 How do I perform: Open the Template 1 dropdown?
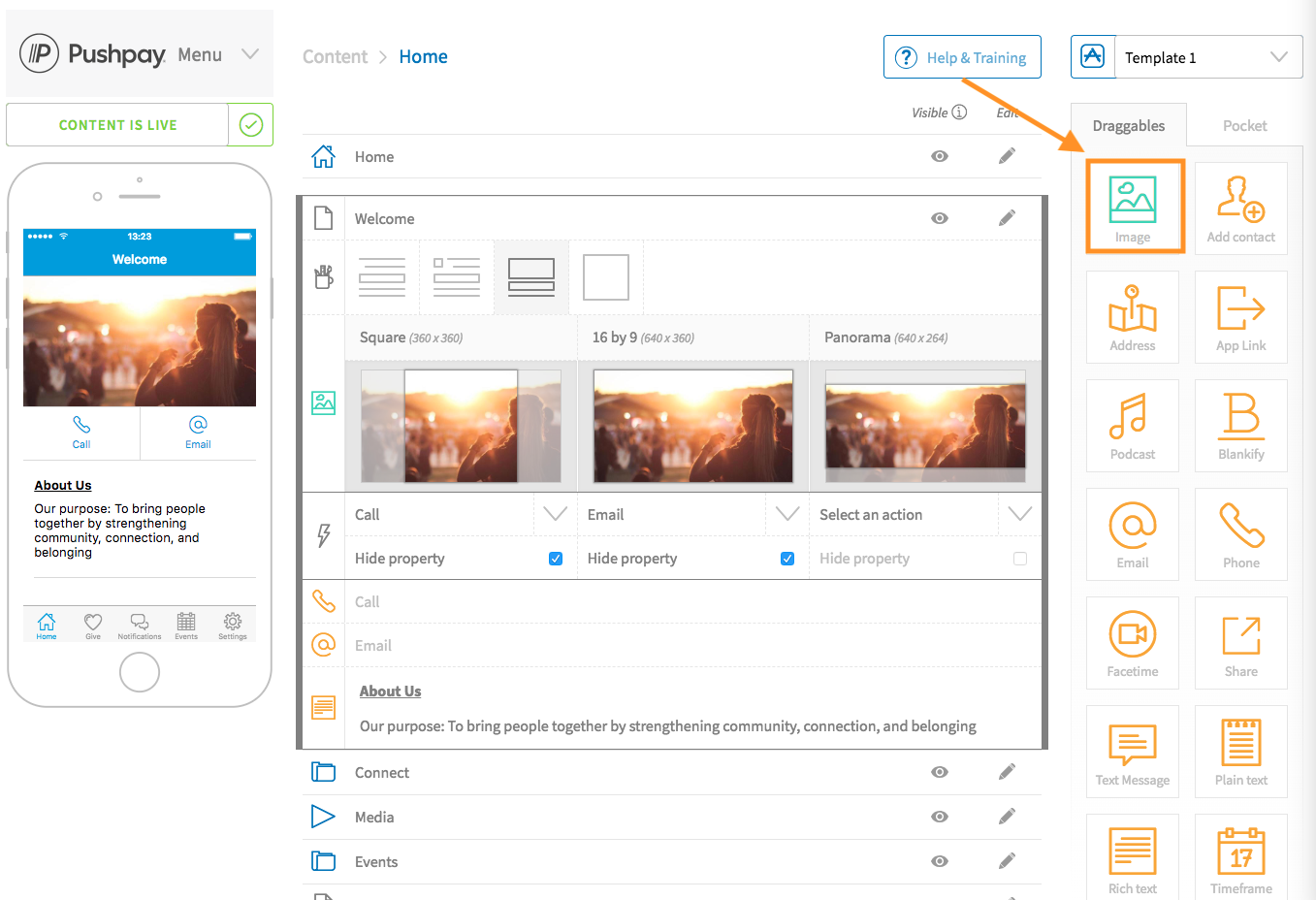click(x=1282, y=56)
